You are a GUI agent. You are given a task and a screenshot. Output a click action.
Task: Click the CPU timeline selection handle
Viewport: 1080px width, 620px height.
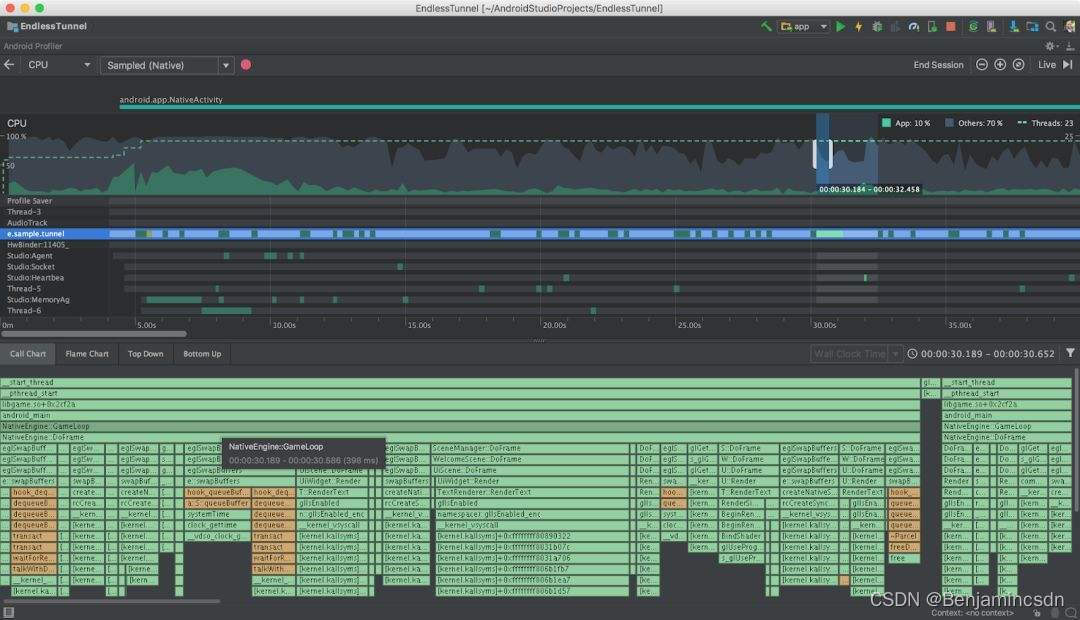pos(823,154)
